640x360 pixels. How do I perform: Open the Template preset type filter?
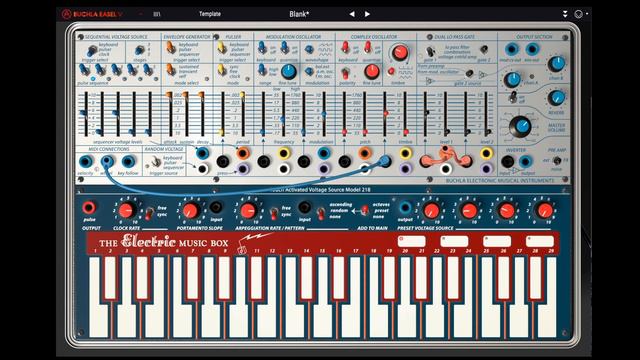coord(210,14)
